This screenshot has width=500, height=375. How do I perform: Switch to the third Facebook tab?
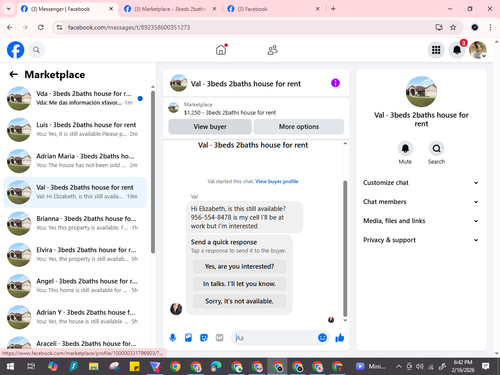click(273, 9)
